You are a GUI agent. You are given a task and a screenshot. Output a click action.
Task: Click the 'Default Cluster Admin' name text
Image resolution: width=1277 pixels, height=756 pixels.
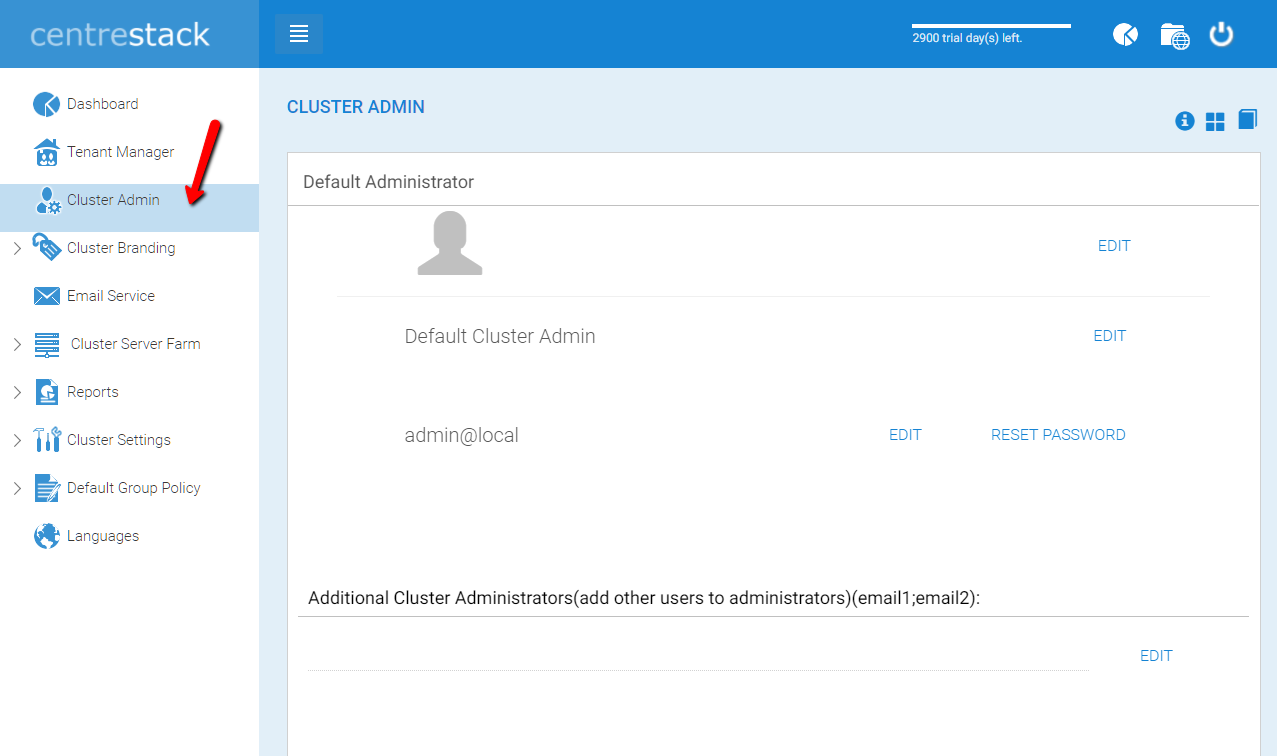point(500,336)
